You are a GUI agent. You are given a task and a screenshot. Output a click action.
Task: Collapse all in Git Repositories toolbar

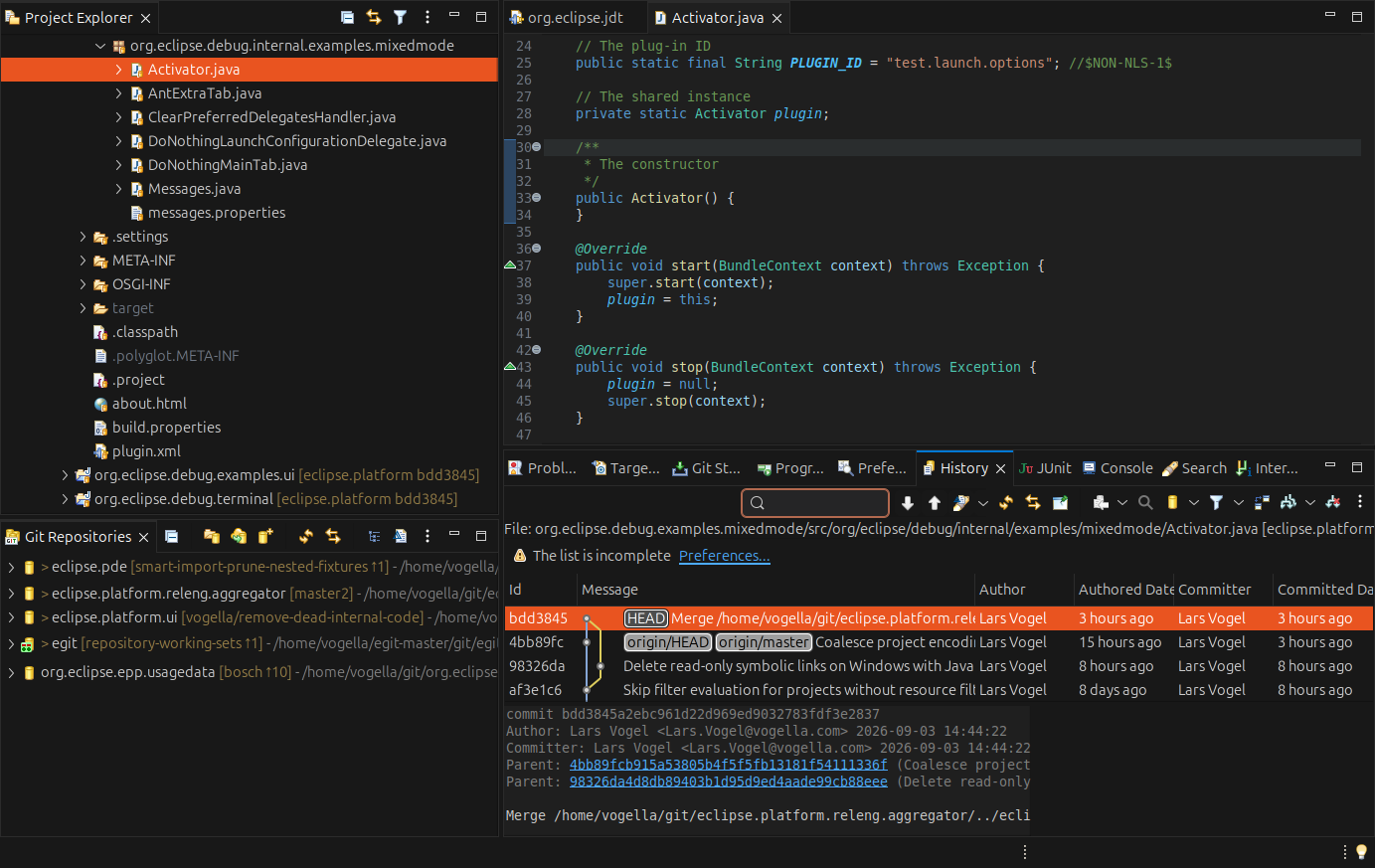pyautogui.click(x=171, y=536)
